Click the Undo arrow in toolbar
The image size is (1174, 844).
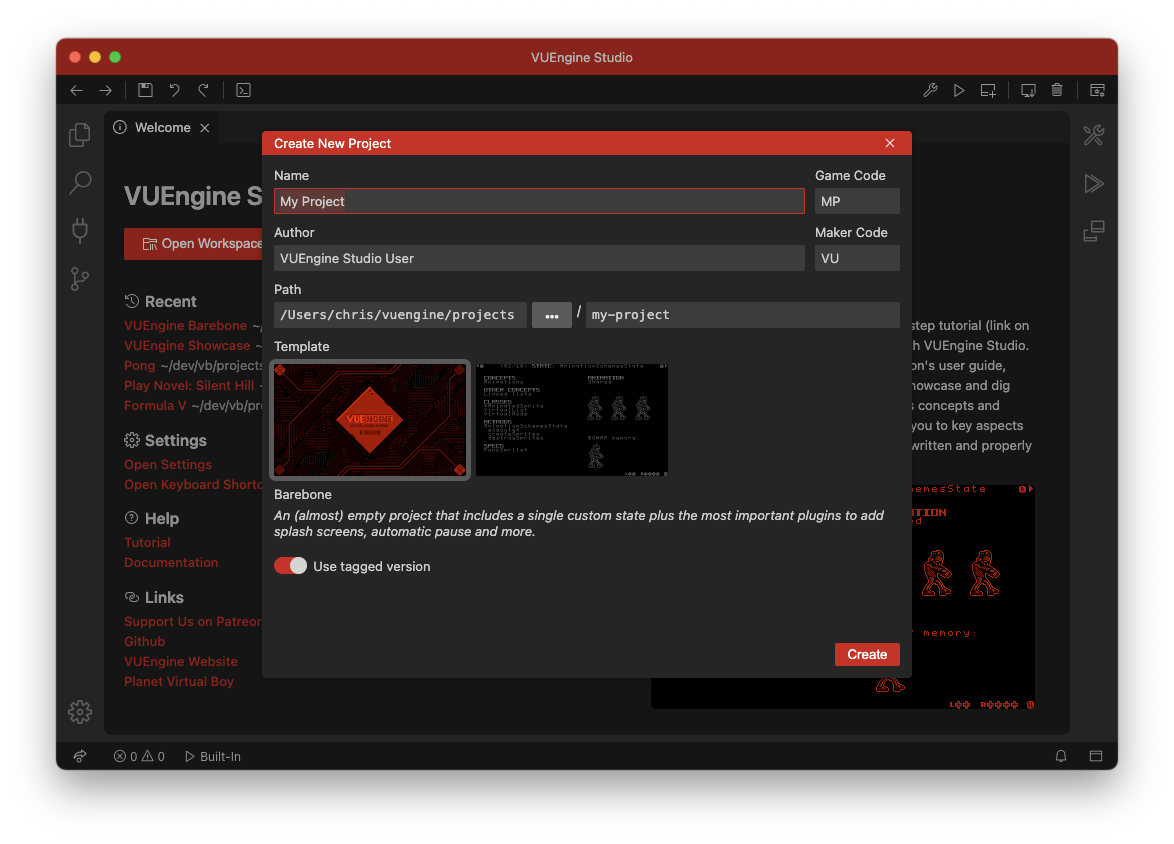tap(174, 90)
